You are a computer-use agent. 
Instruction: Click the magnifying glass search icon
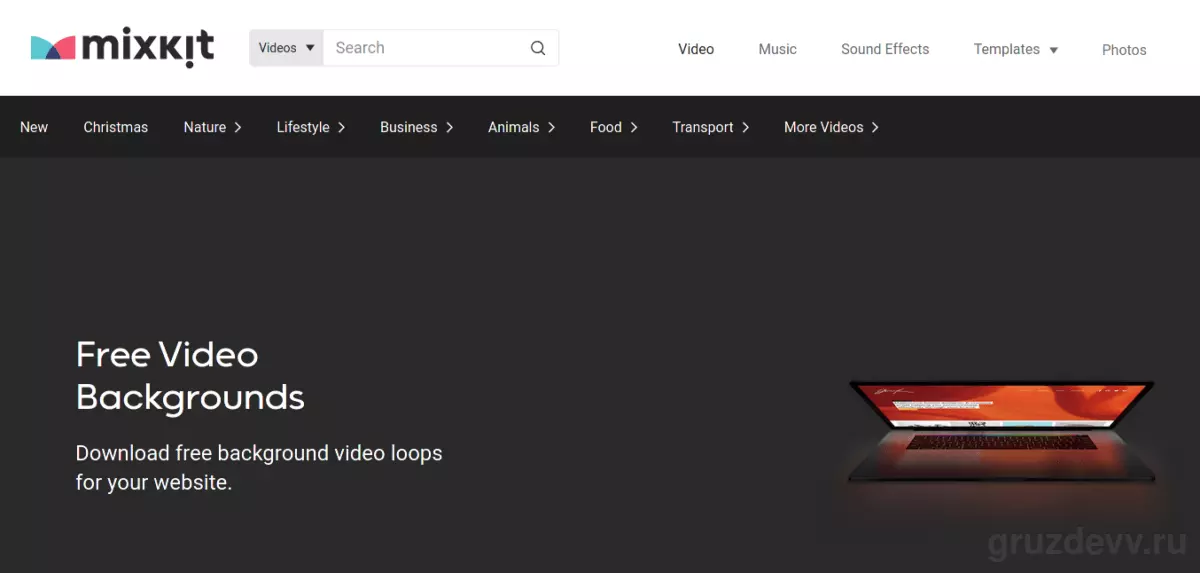coord(538,48)
